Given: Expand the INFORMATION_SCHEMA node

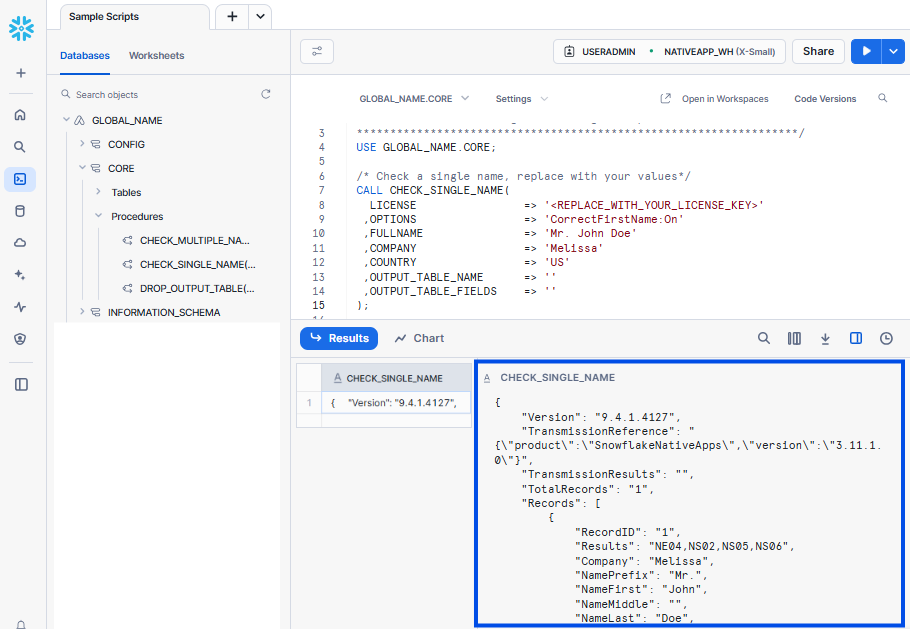Looking at the screenshot, I should pos(82,312).
